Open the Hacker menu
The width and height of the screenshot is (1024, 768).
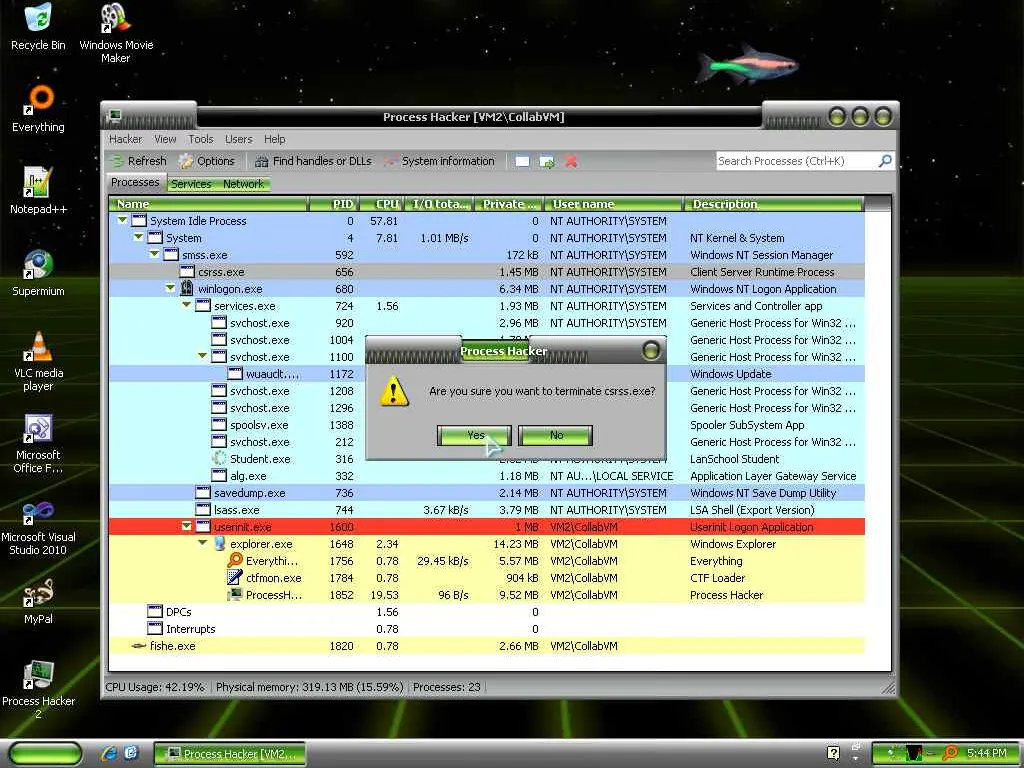coord(125,139)
